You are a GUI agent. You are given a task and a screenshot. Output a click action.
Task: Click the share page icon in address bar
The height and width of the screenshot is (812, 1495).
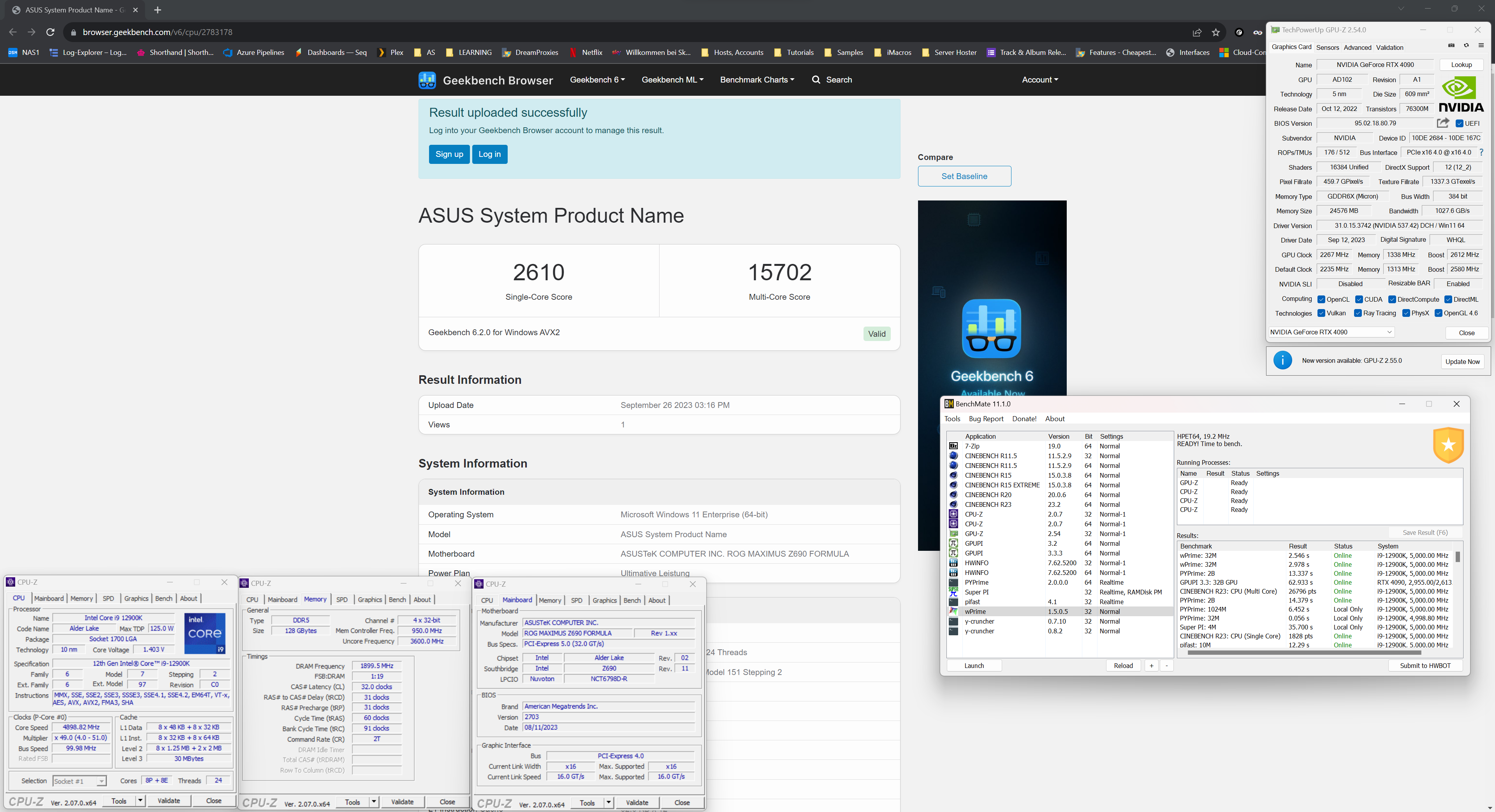(1197, 32)
